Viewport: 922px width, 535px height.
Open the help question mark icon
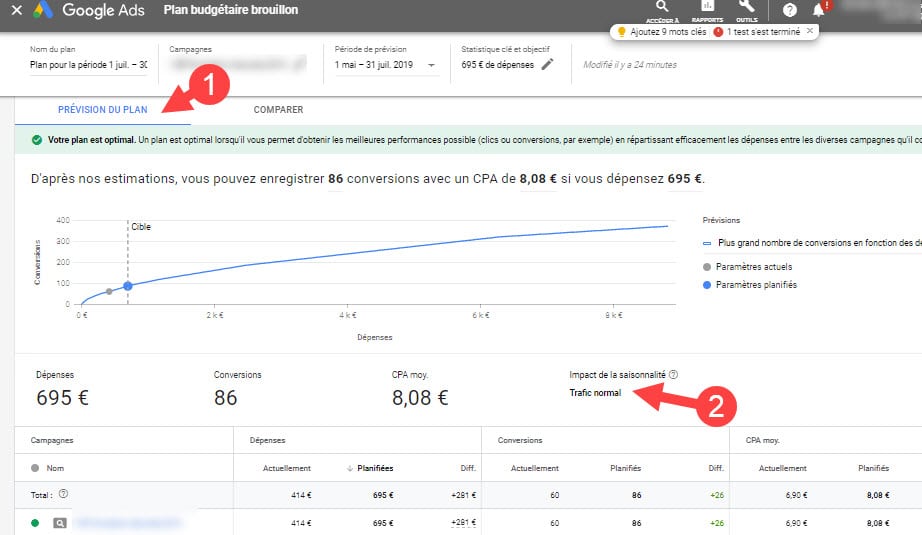(x=790, y=10)
